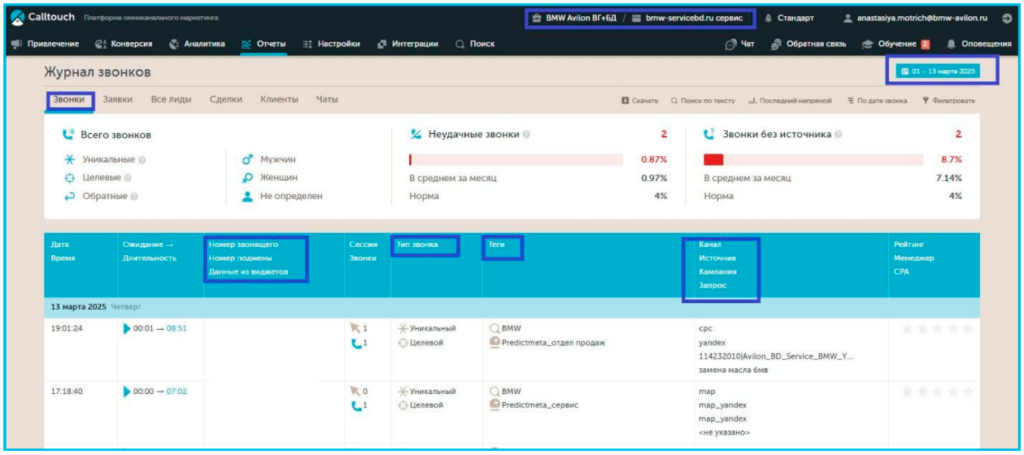Open the bmw-servicebd.ru сервис site selector
The image size is (1024, 455).
692,18
